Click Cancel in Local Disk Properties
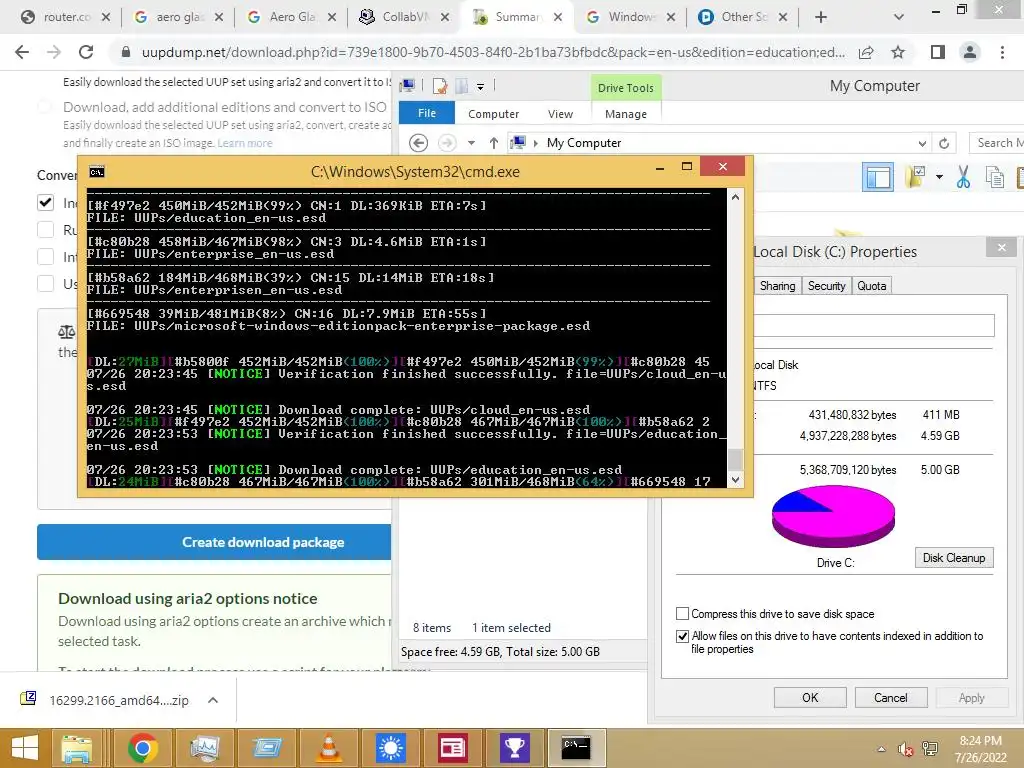 [891, 697]
